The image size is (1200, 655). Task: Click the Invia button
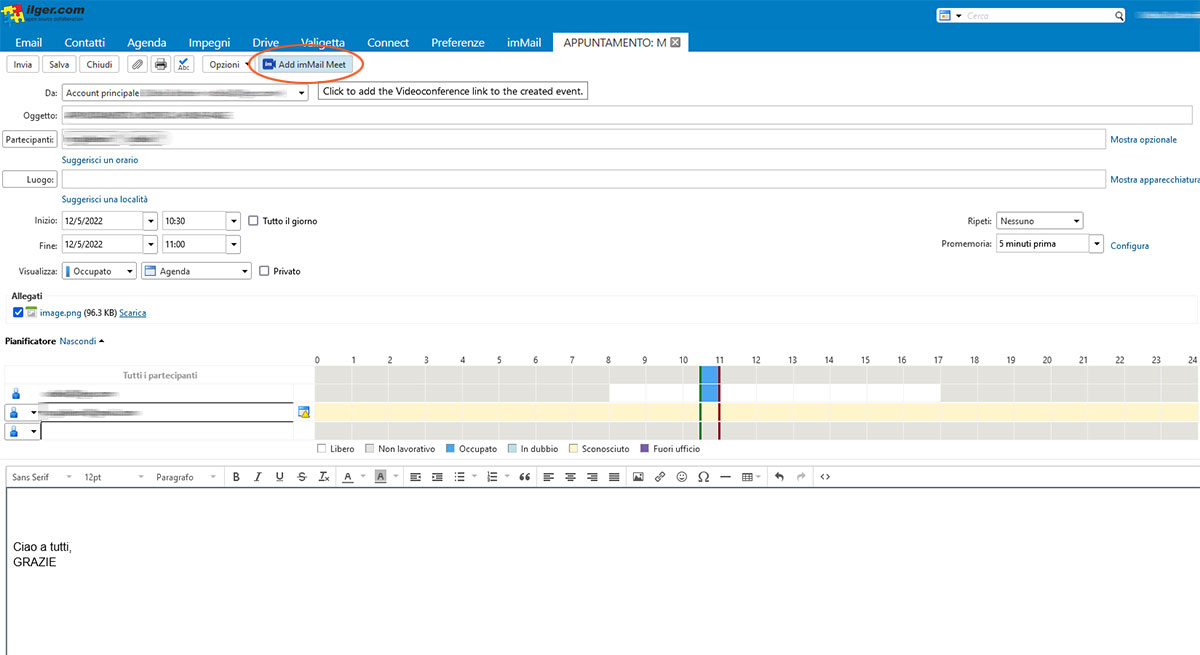[23, 64]
